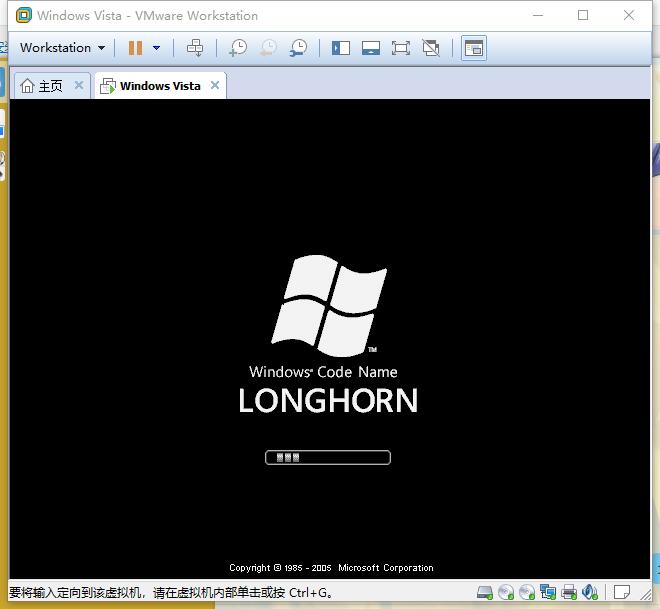Click the Ctrl+G input hint text
The width and height of the screenshot is (660, 609).
pyautogui.click(x=172, y=593)
